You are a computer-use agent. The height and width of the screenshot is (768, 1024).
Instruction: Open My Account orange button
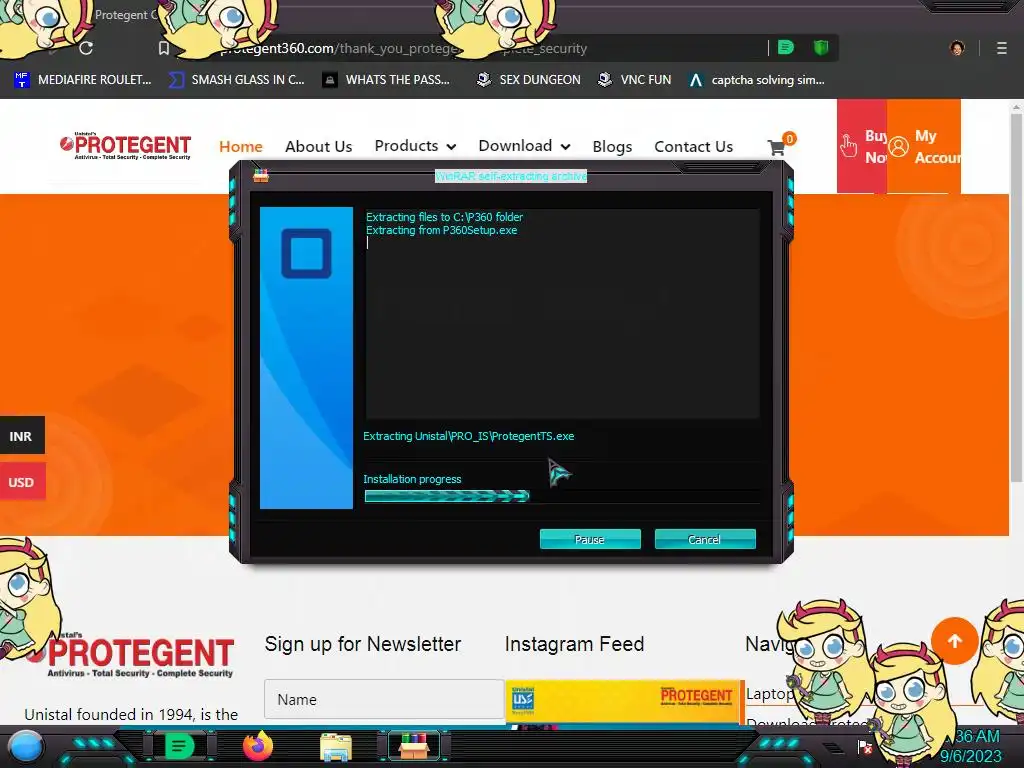point(923,146)
